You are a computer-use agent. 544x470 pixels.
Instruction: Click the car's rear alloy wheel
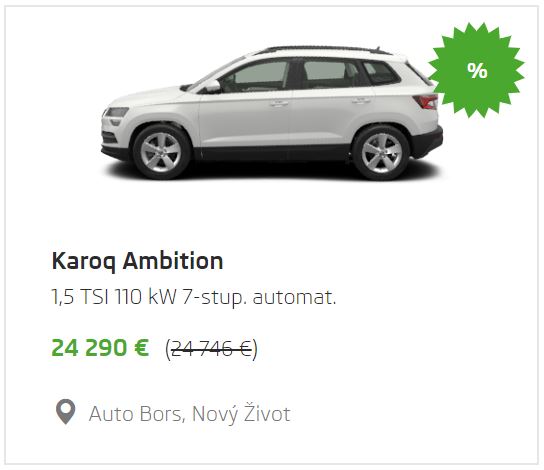click(381, 153)
